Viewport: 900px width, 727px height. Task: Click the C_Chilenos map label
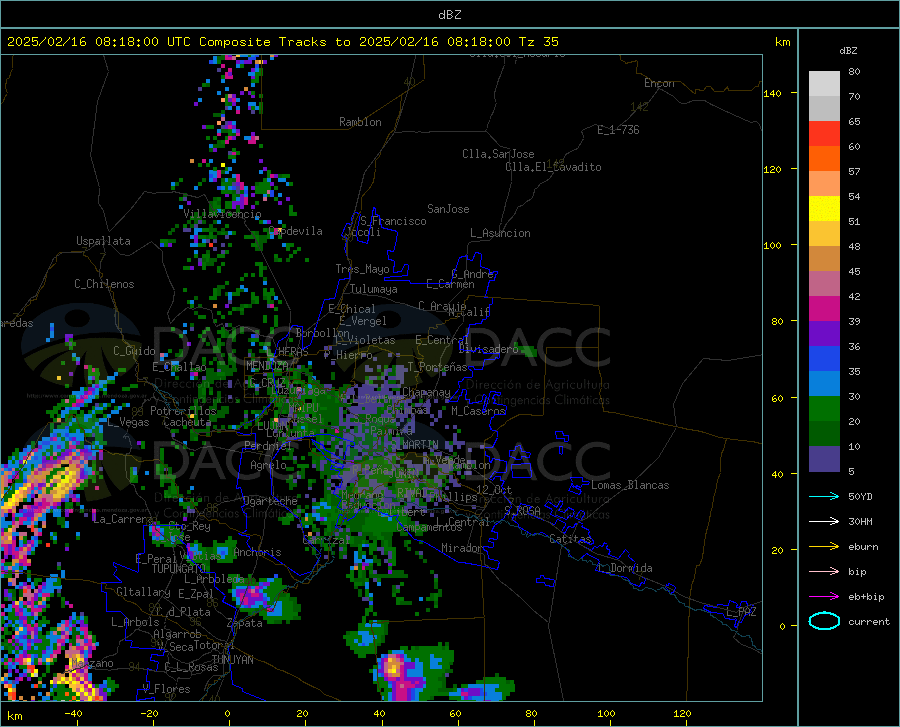[x=104, y=285]
